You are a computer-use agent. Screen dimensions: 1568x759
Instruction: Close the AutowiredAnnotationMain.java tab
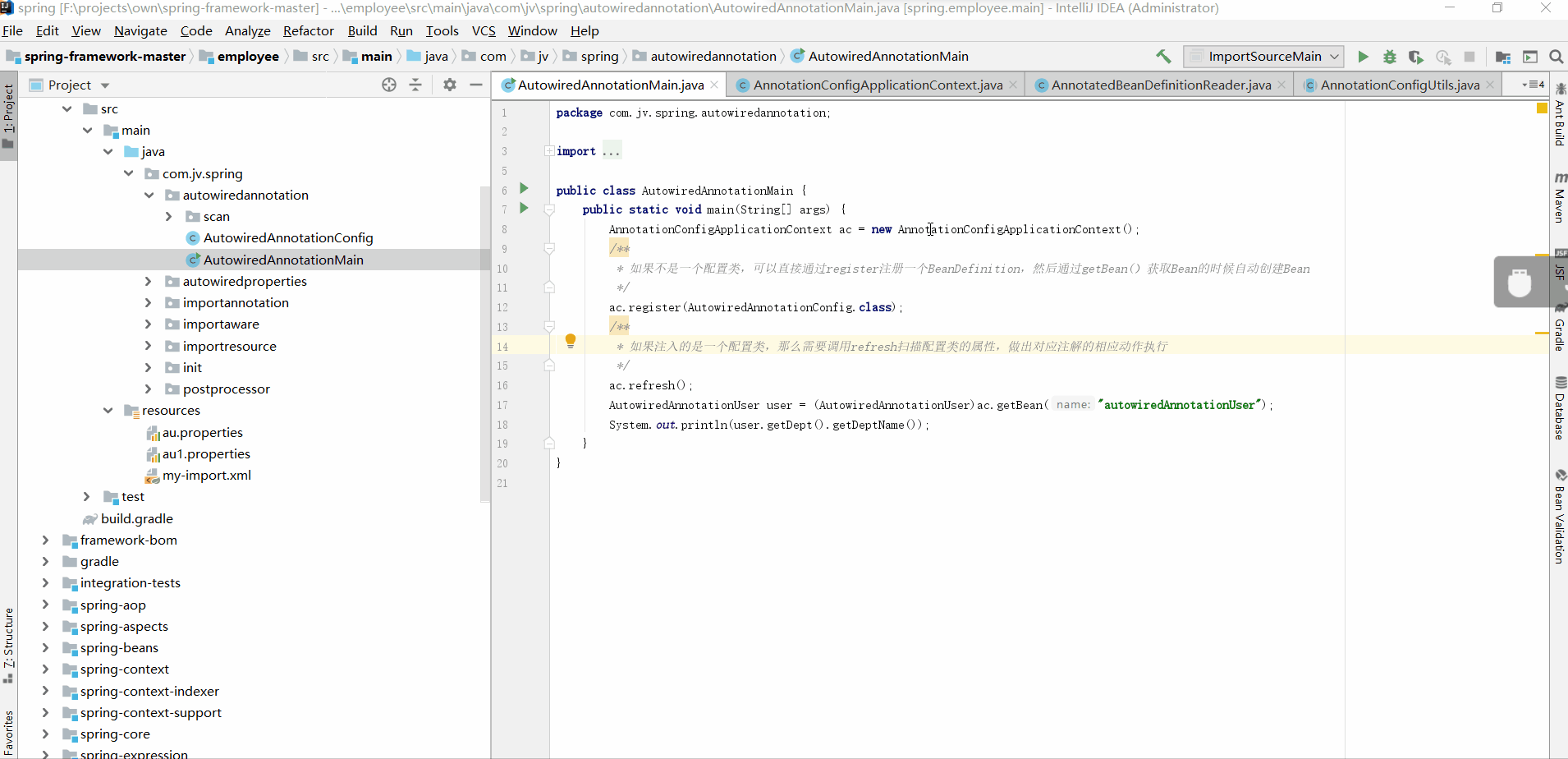714,85
